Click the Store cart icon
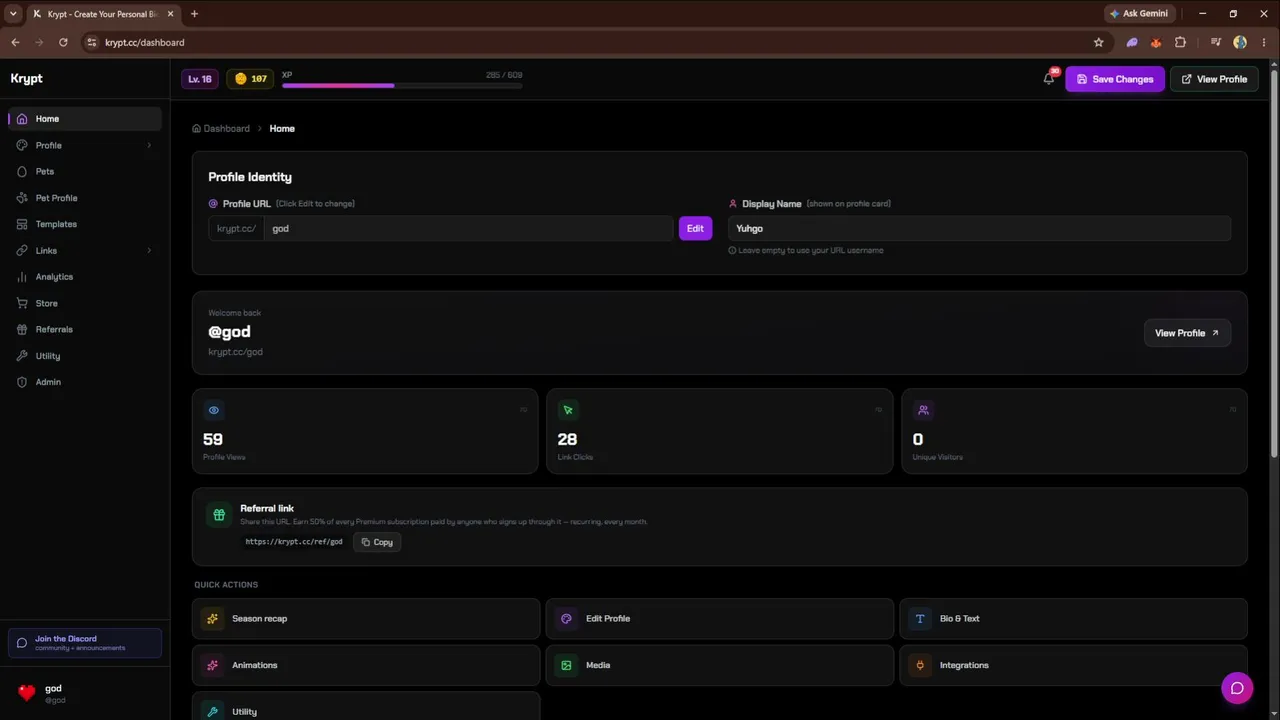Screen dimensions: 1280x720 coord(22,303)
